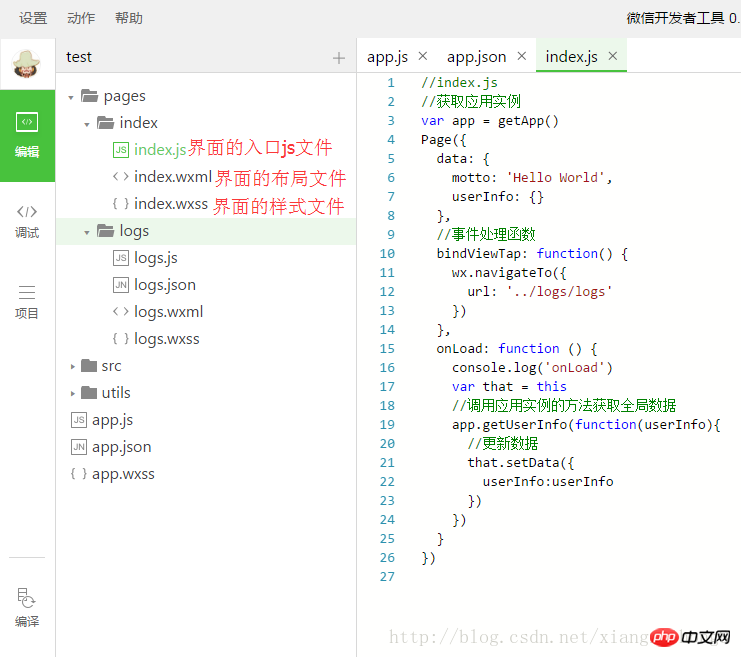Image resolution: width=741 pixels, height=657 pixels.
Task: Click the JS icon next to app.js file
Action: coord(79,420)
